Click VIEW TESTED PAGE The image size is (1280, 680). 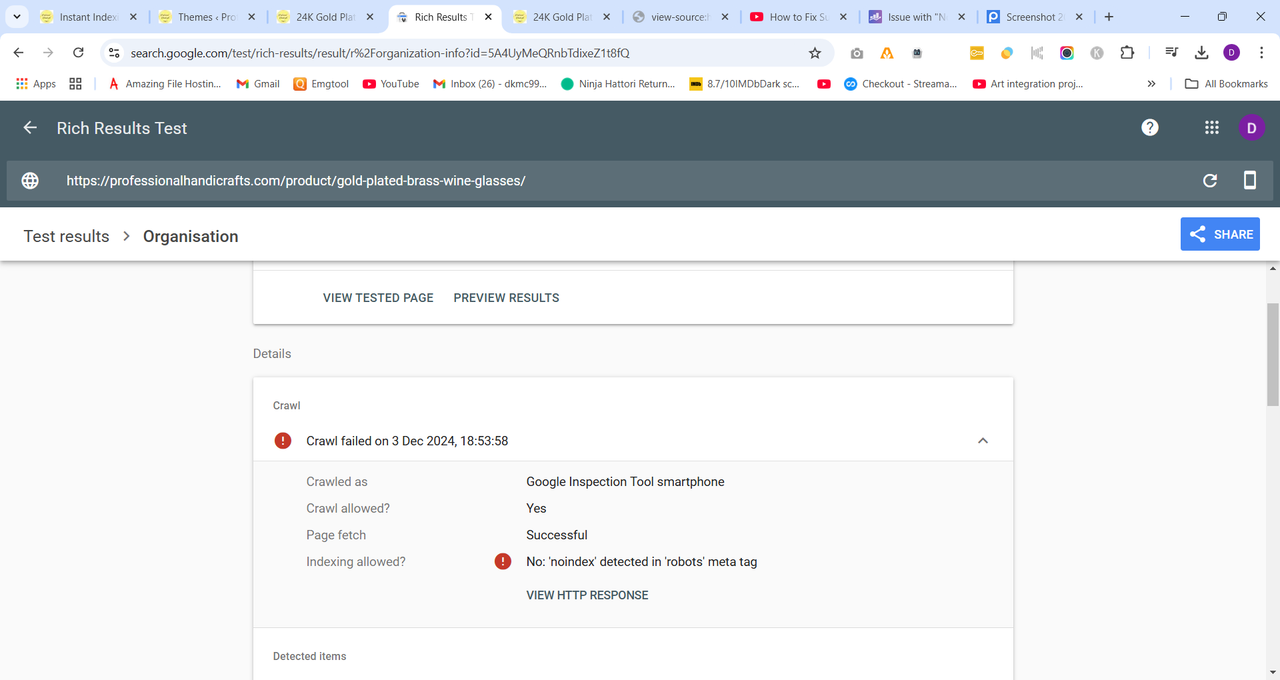pos(378,298)
